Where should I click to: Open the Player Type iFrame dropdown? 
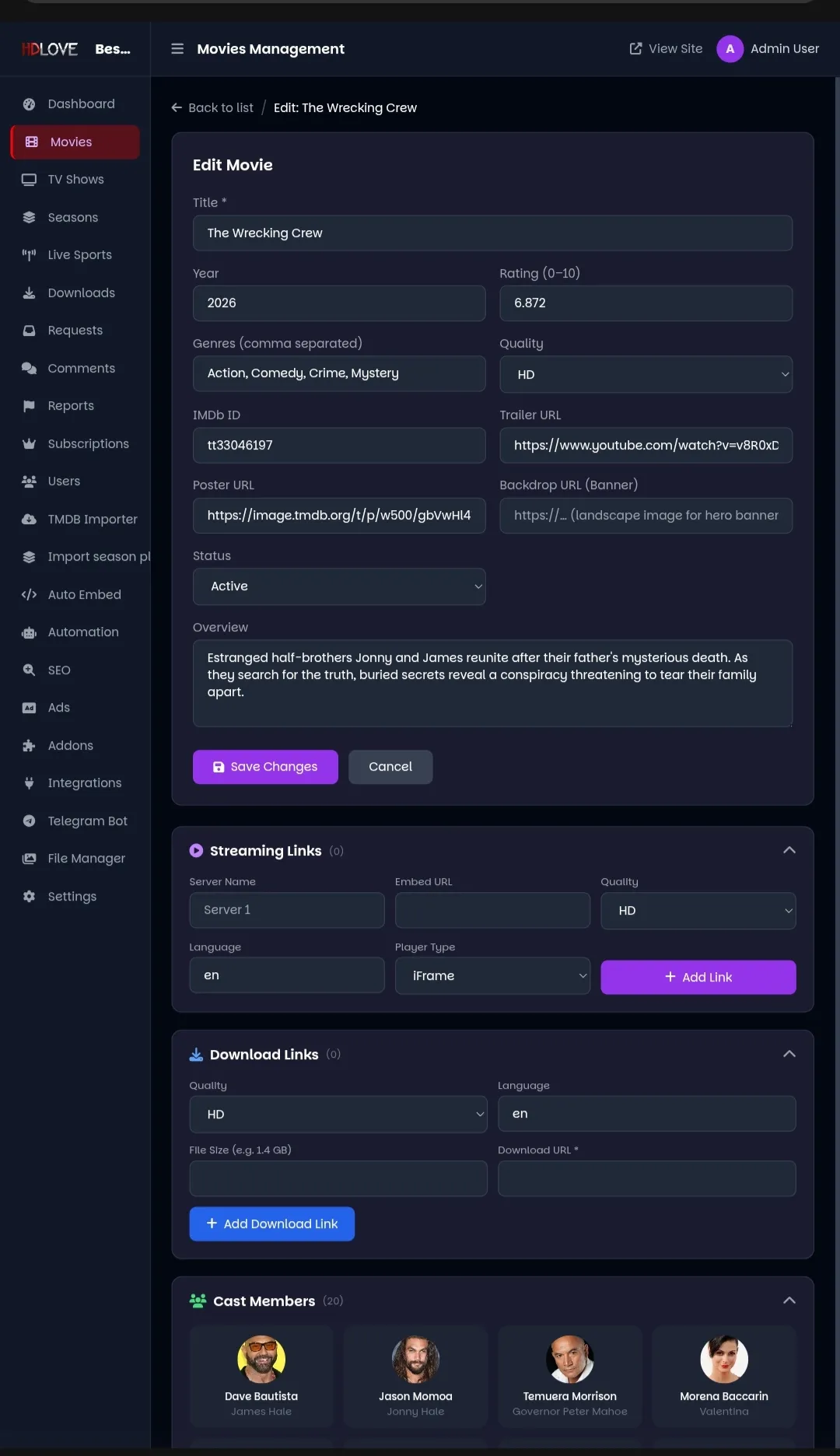492,976
